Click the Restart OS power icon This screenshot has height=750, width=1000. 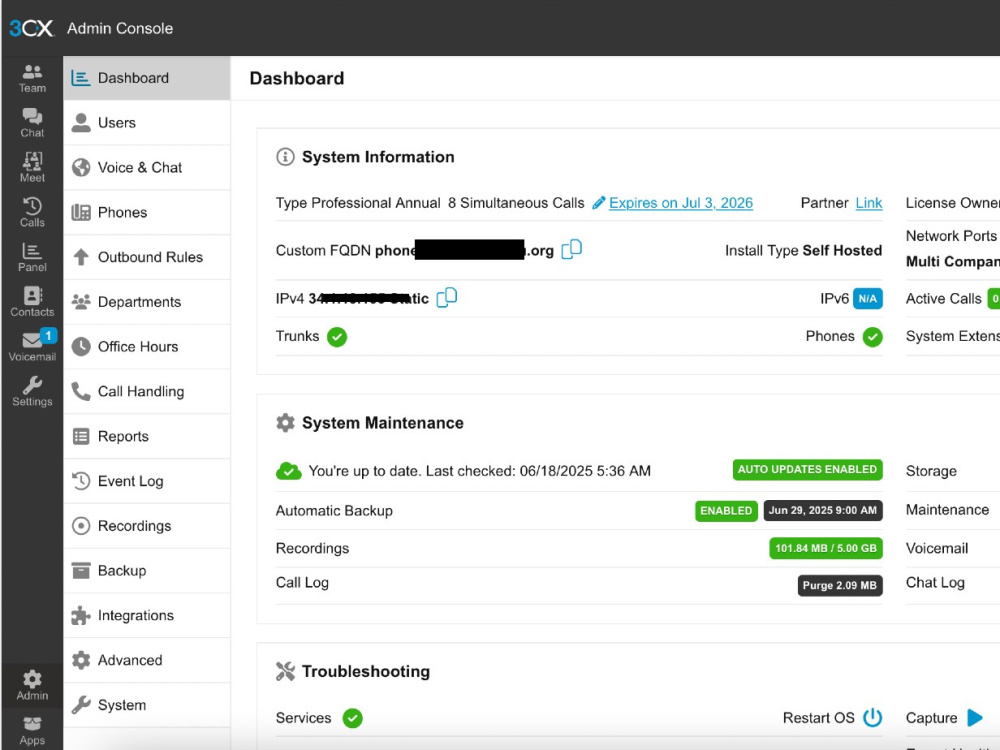872,717
